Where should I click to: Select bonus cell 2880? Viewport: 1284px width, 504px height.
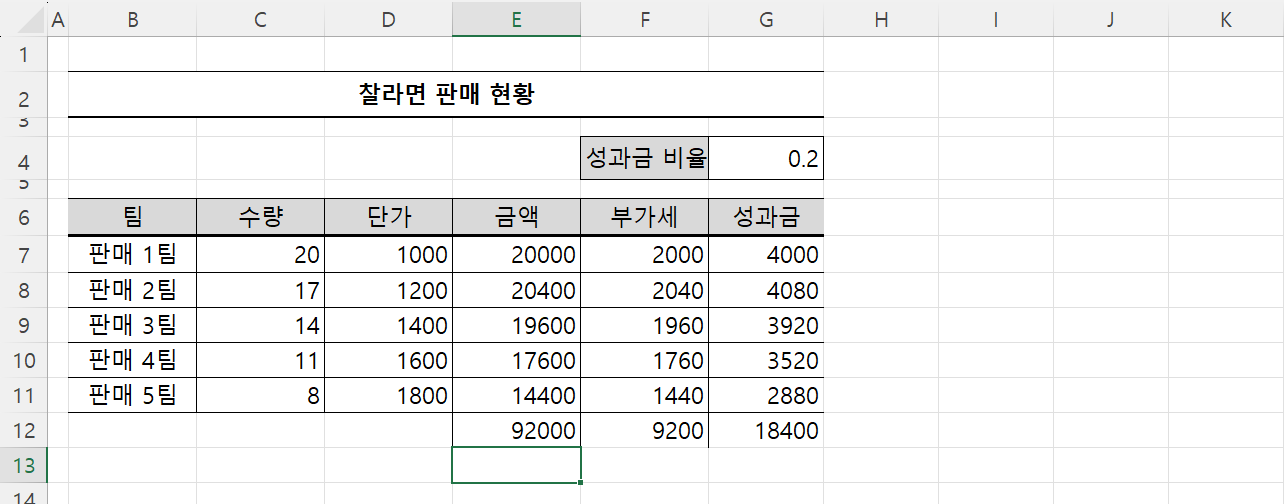click(766, 395)
